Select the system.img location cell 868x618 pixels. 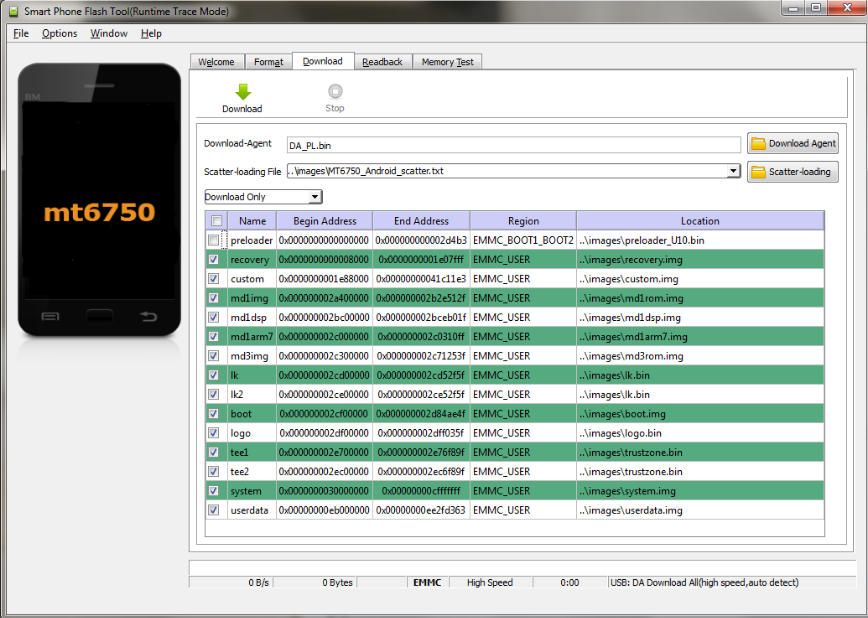click(699, 491)
